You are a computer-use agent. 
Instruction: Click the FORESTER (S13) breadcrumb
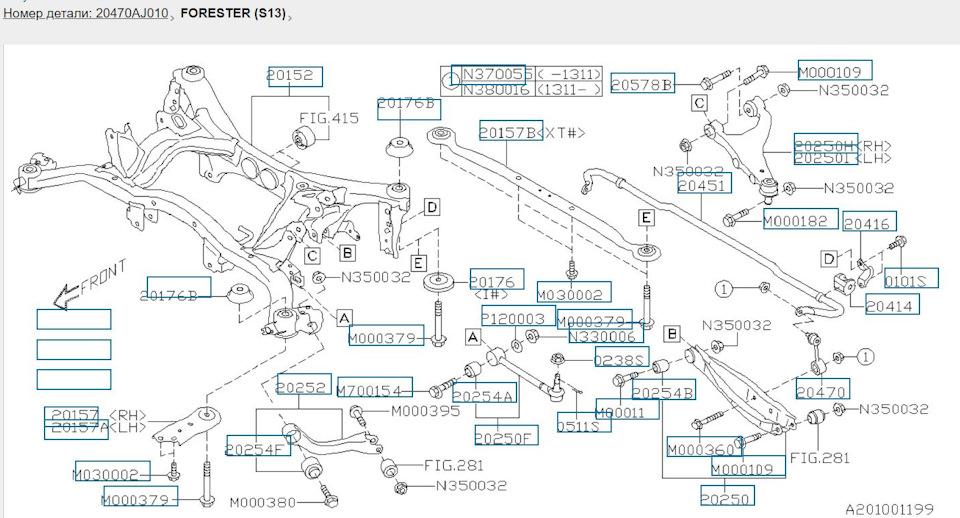click(233, 13)
